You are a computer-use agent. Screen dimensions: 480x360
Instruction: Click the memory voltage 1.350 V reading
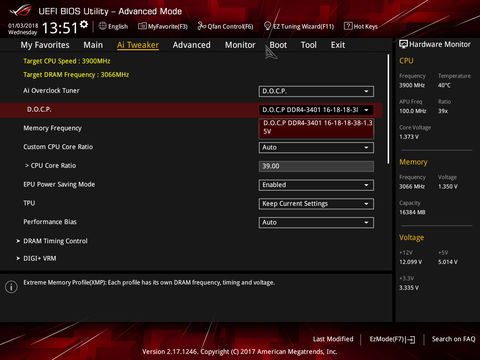pyautogui.click(x=448, y=187)
